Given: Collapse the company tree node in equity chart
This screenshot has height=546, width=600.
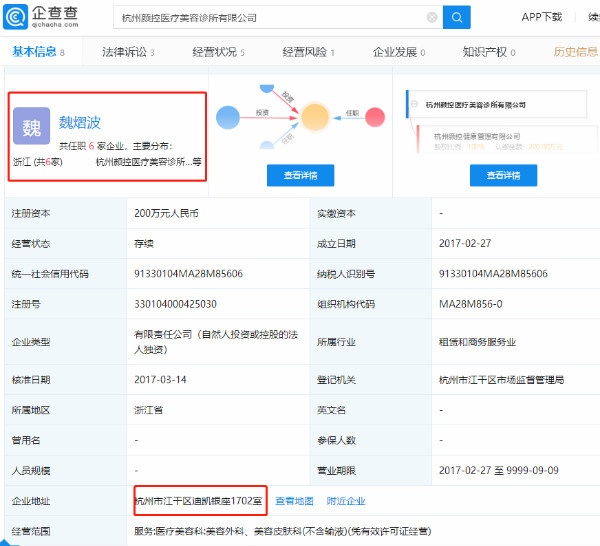Looking at the screenshot, I should [x=414, y=104].
